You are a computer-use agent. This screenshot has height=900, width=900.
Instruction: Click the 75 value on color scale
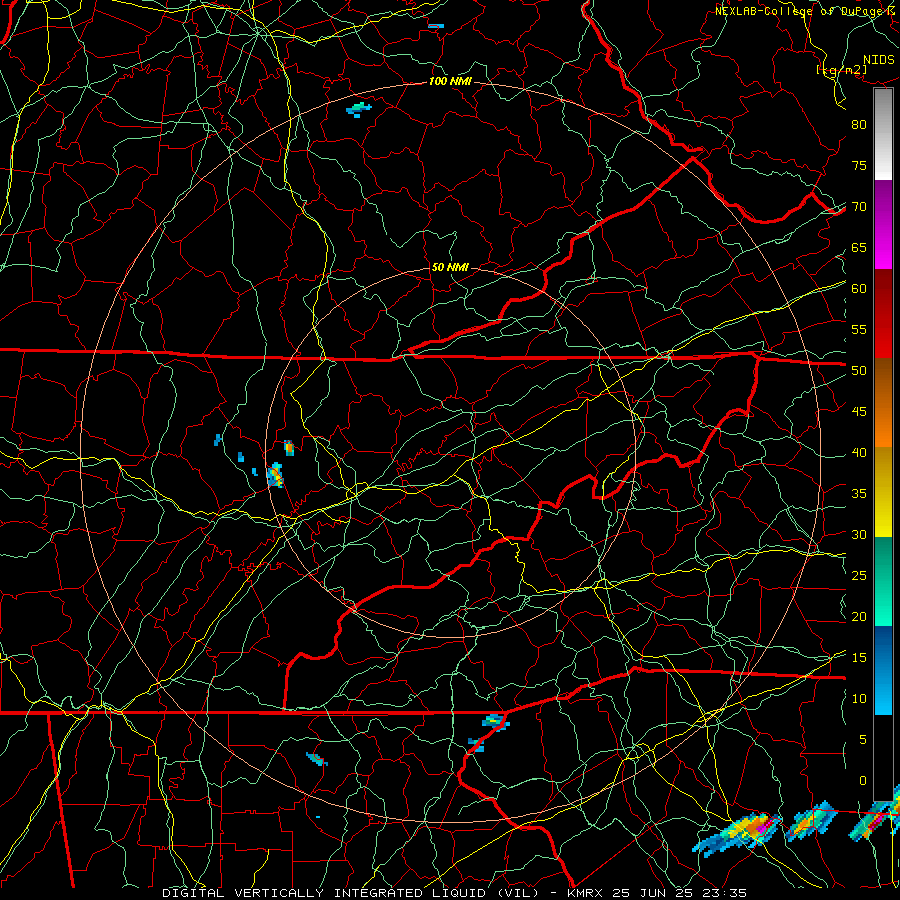pyautogui.click(x=859, y=165)
